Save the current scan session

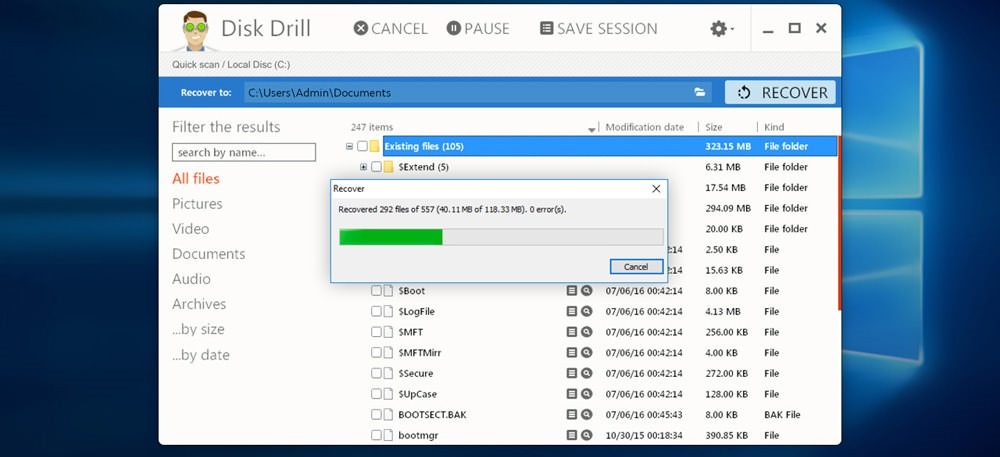coord(598,29)
